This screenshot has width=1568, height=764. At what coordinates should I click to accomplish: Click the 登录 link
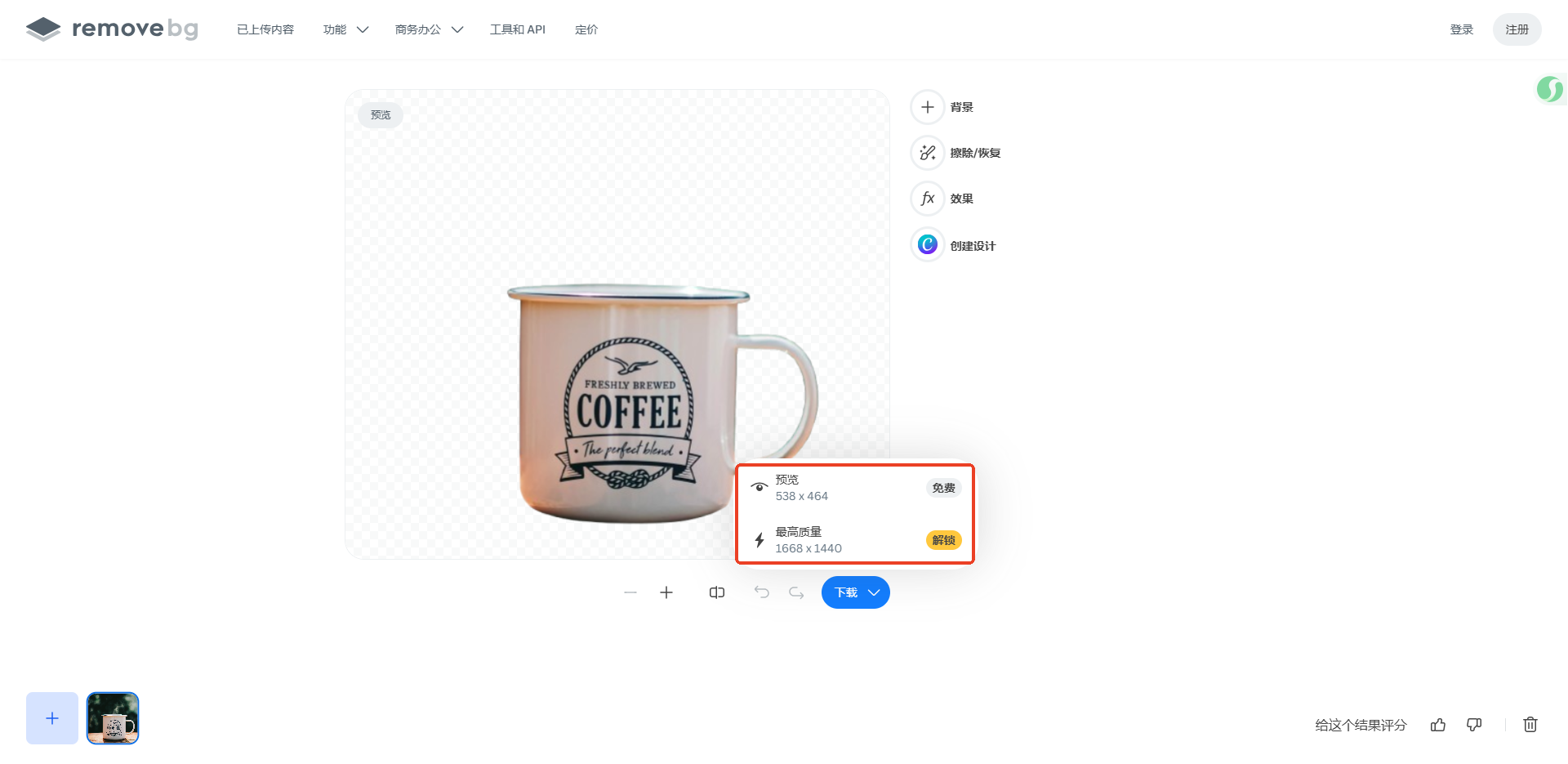1462,29
